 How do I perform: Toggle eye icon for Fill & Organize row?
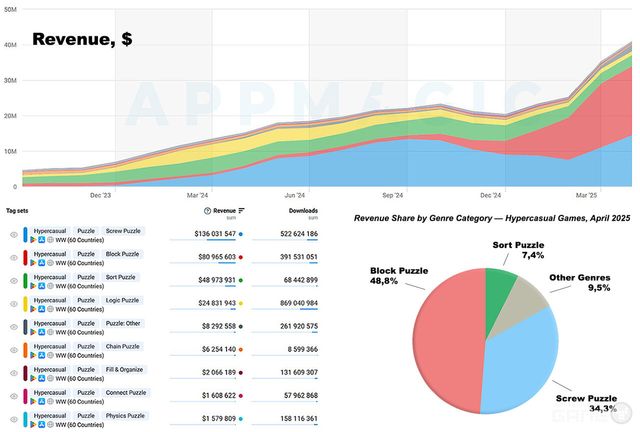14,374
